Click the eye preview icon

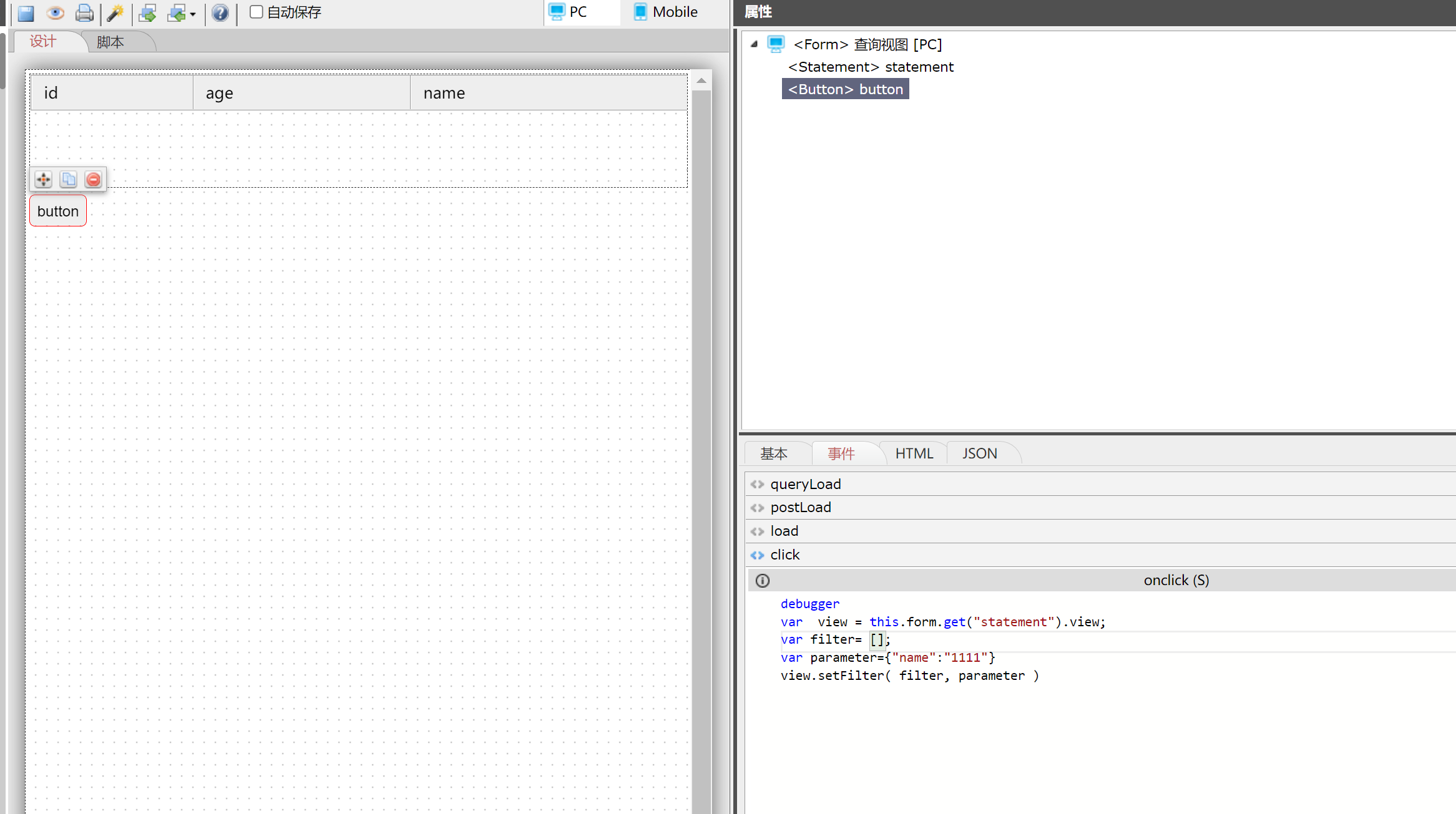[56, 12]
